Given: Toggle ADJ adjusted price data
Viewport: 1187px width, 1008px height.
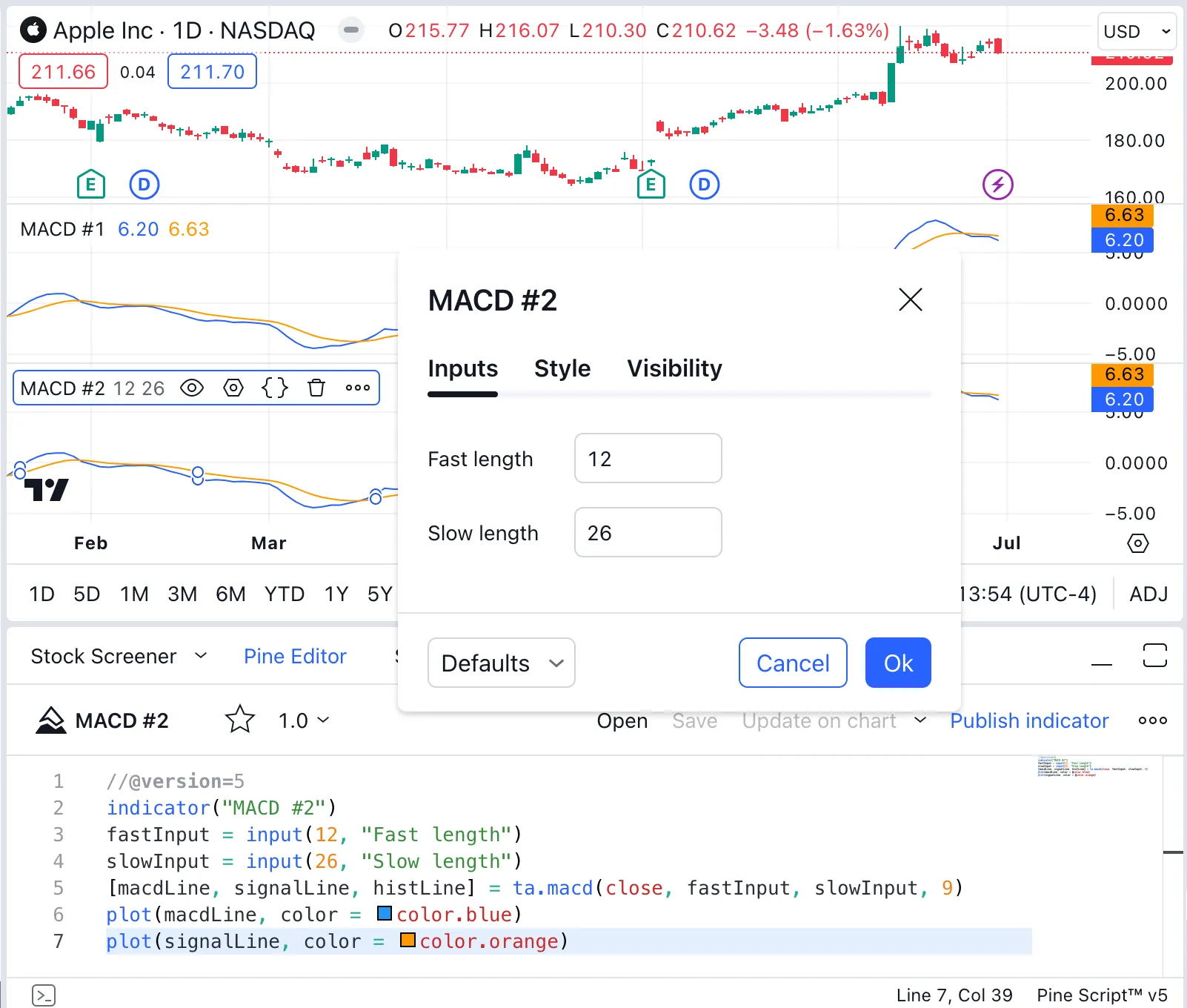Looking at the screenshot, I should pos(1148,594).
